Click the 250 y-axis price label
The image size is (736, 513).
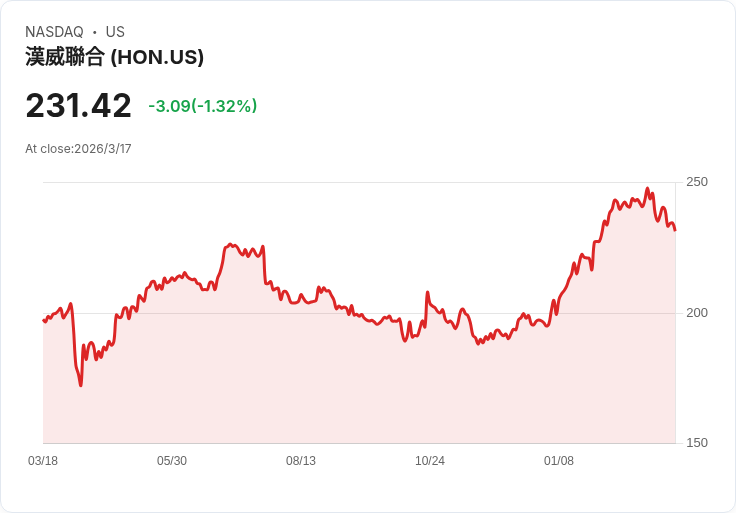point(697,182)
